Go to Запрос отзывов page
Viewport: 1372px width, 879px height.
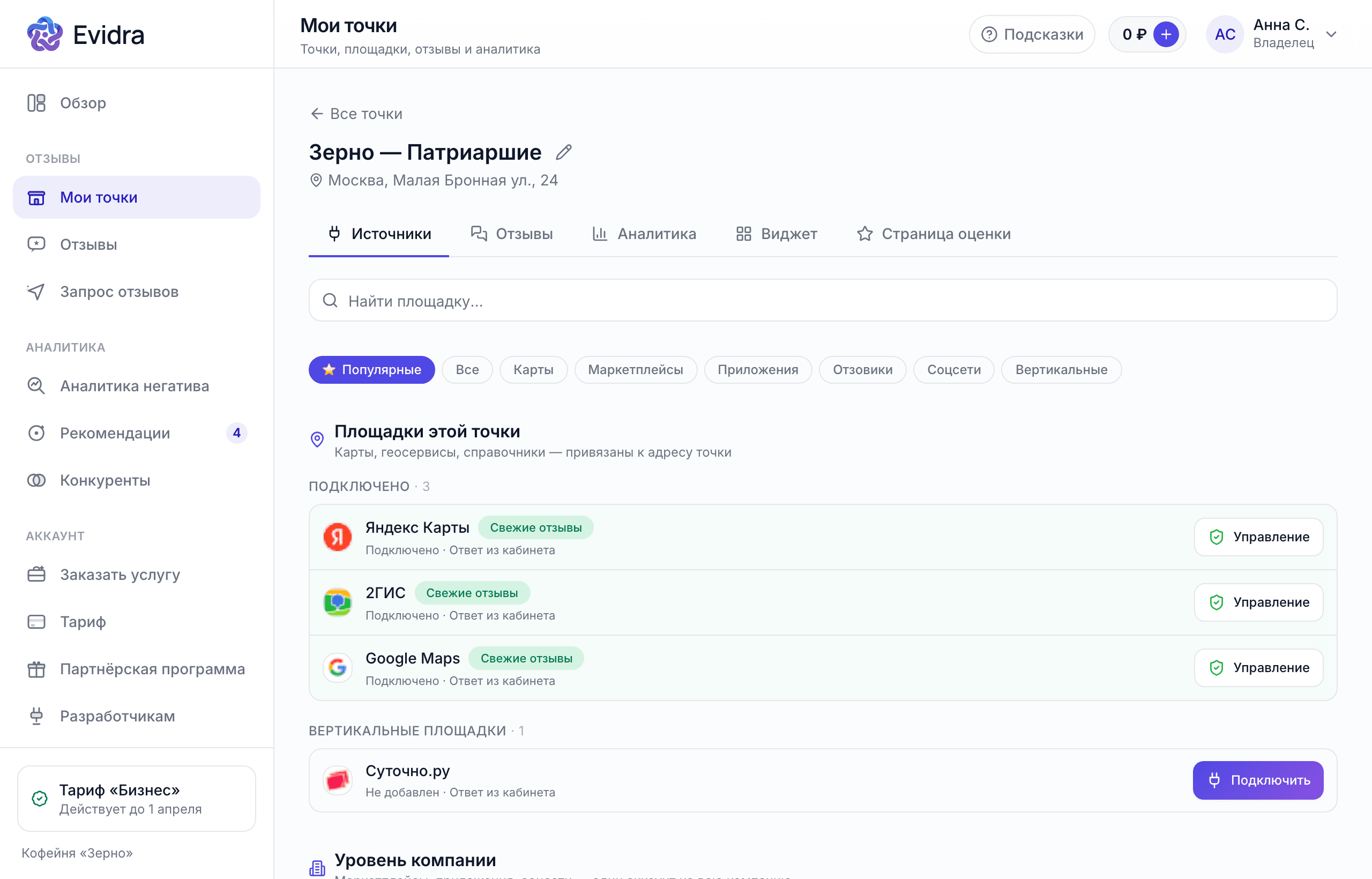(x=137, y=292)
